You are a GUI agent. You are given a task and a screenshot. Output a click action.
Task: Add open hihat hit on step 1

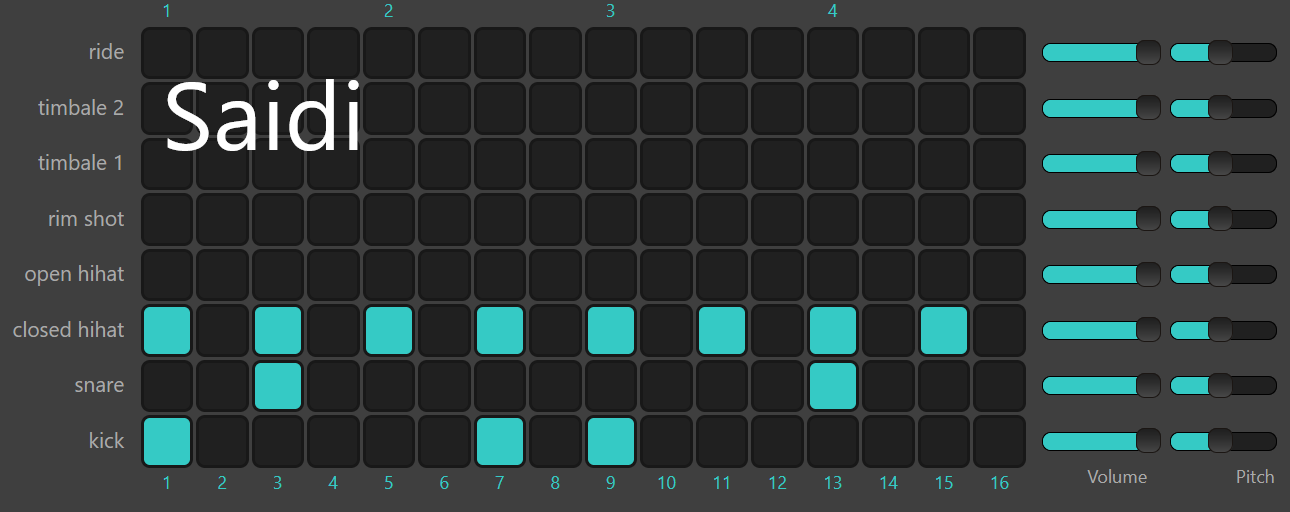coord(166,275)
